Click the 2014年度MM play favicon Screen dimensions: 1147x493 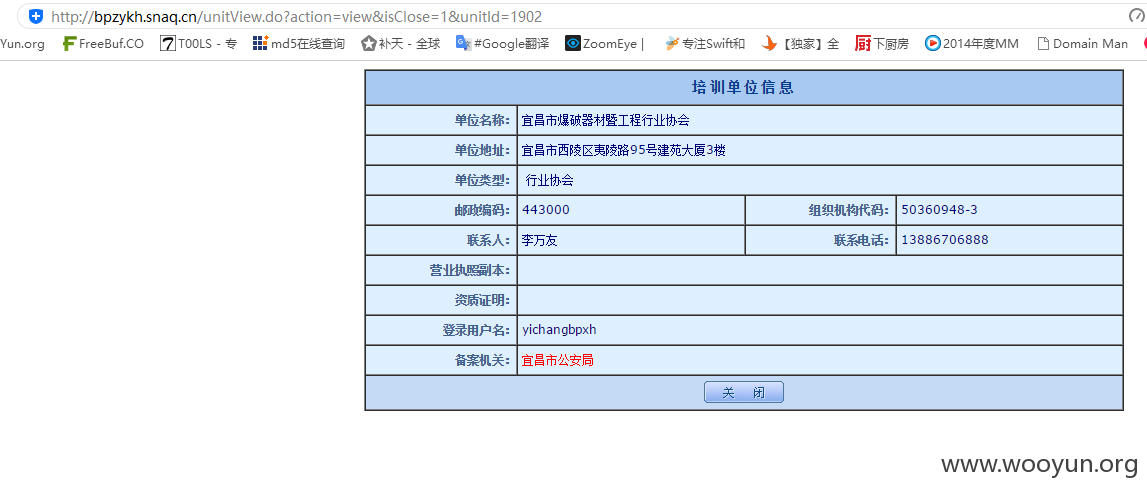click(933, 44)
